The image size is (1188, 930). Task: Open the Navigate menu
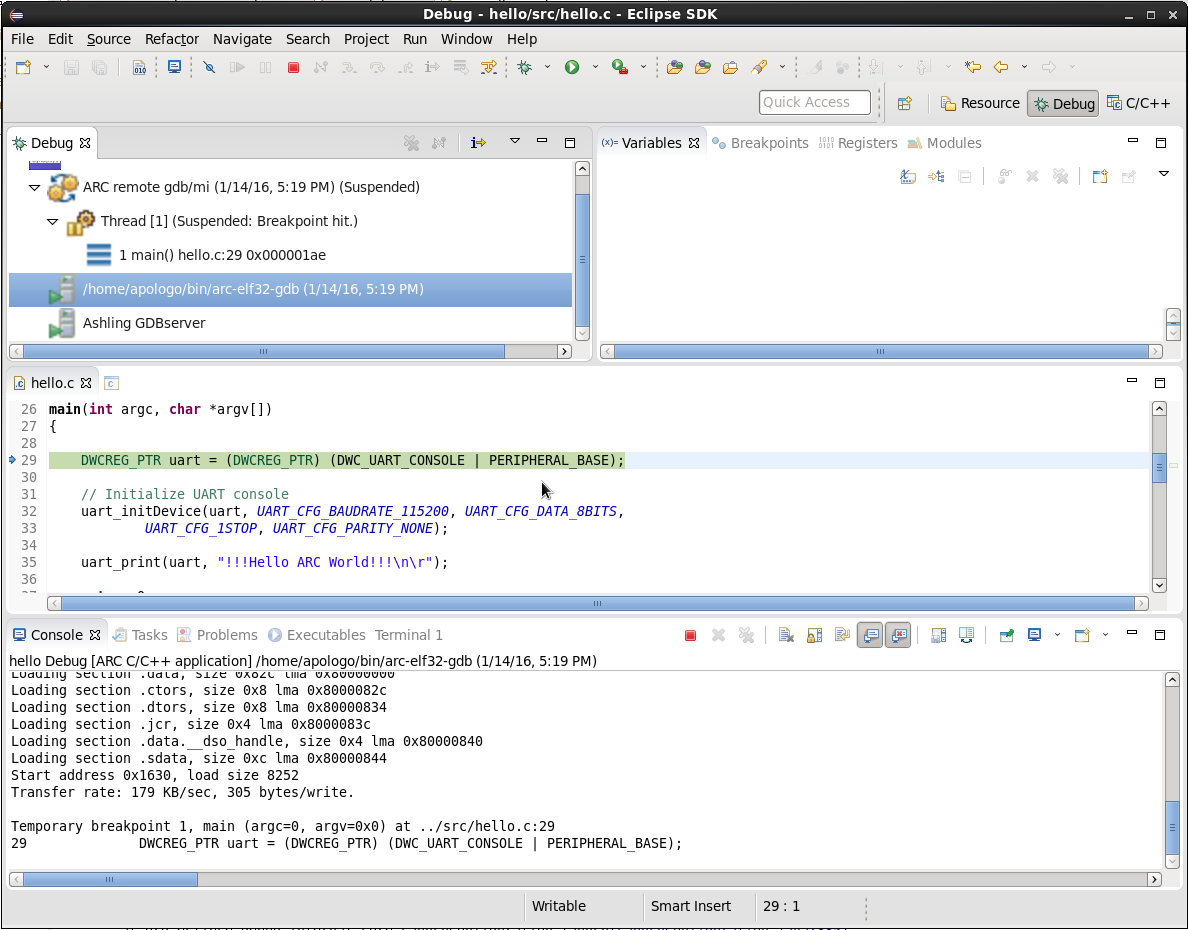point(242,39)
